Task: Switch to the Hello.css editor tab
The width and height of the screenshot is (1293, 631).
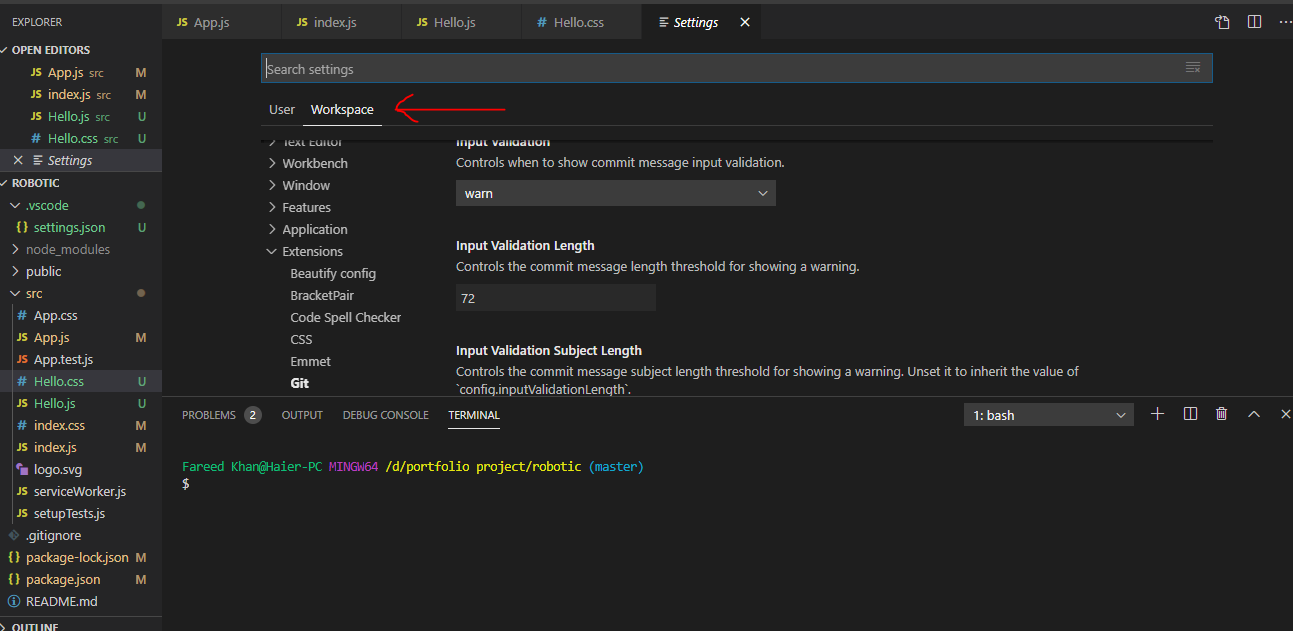Action: coord(581,20)
